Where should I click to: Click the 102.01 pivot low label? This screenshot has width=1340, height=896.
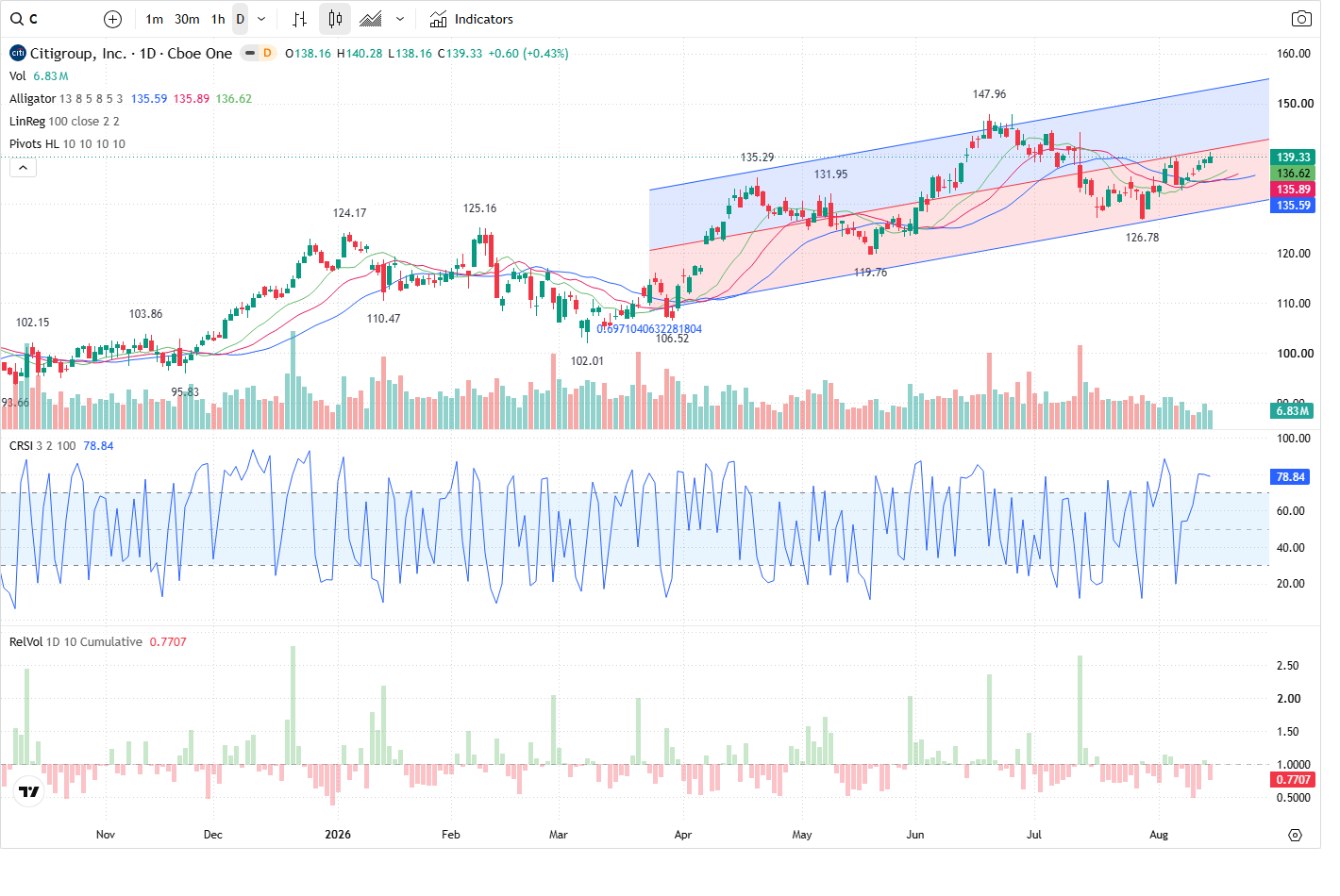click(x=587, y=361)
